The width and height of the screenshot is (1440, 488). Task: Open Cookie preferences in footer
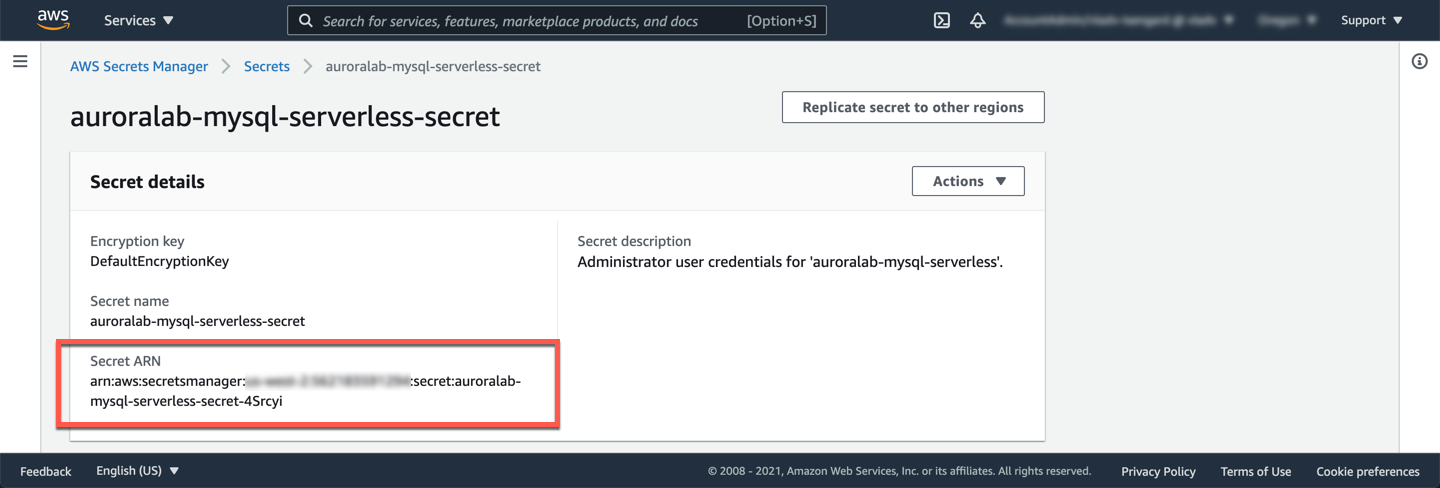[1367, 471]
